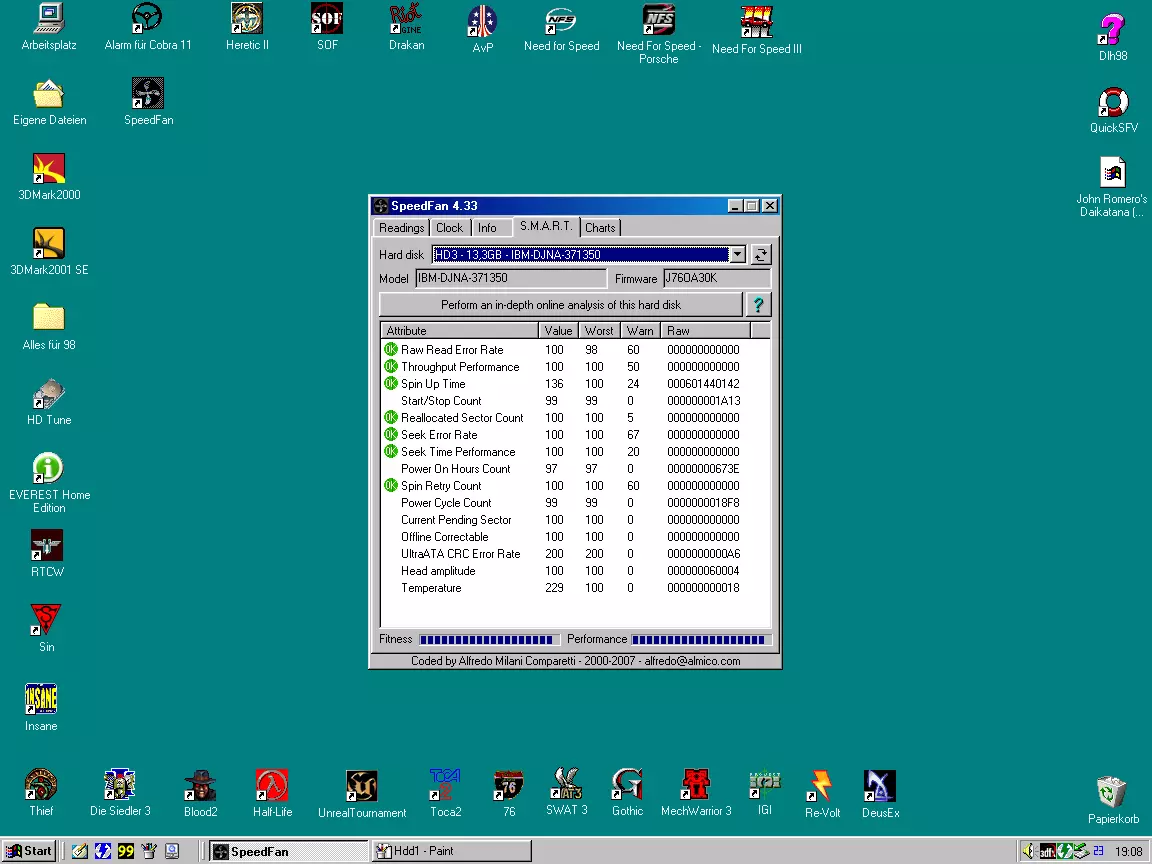
Task: Click the taskbar clock showing 19:08
Action: 1128,852
